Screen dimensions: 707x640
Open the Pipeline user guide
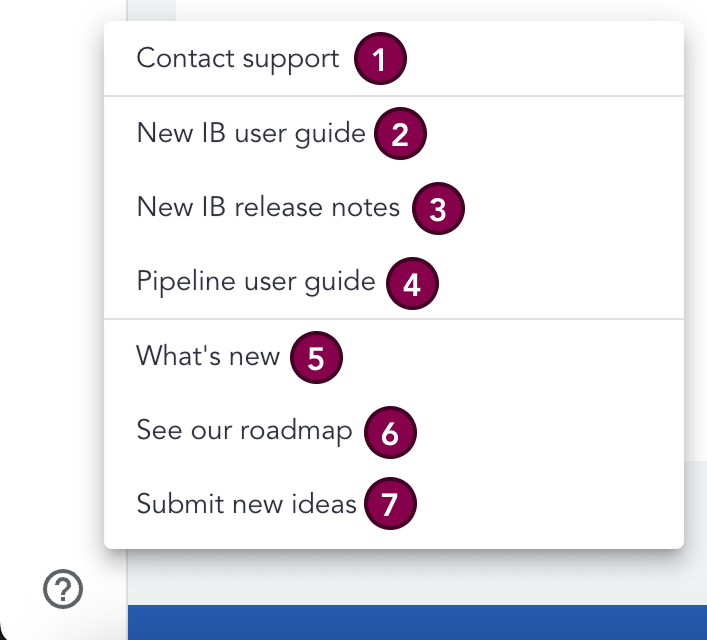coord(256,282)
